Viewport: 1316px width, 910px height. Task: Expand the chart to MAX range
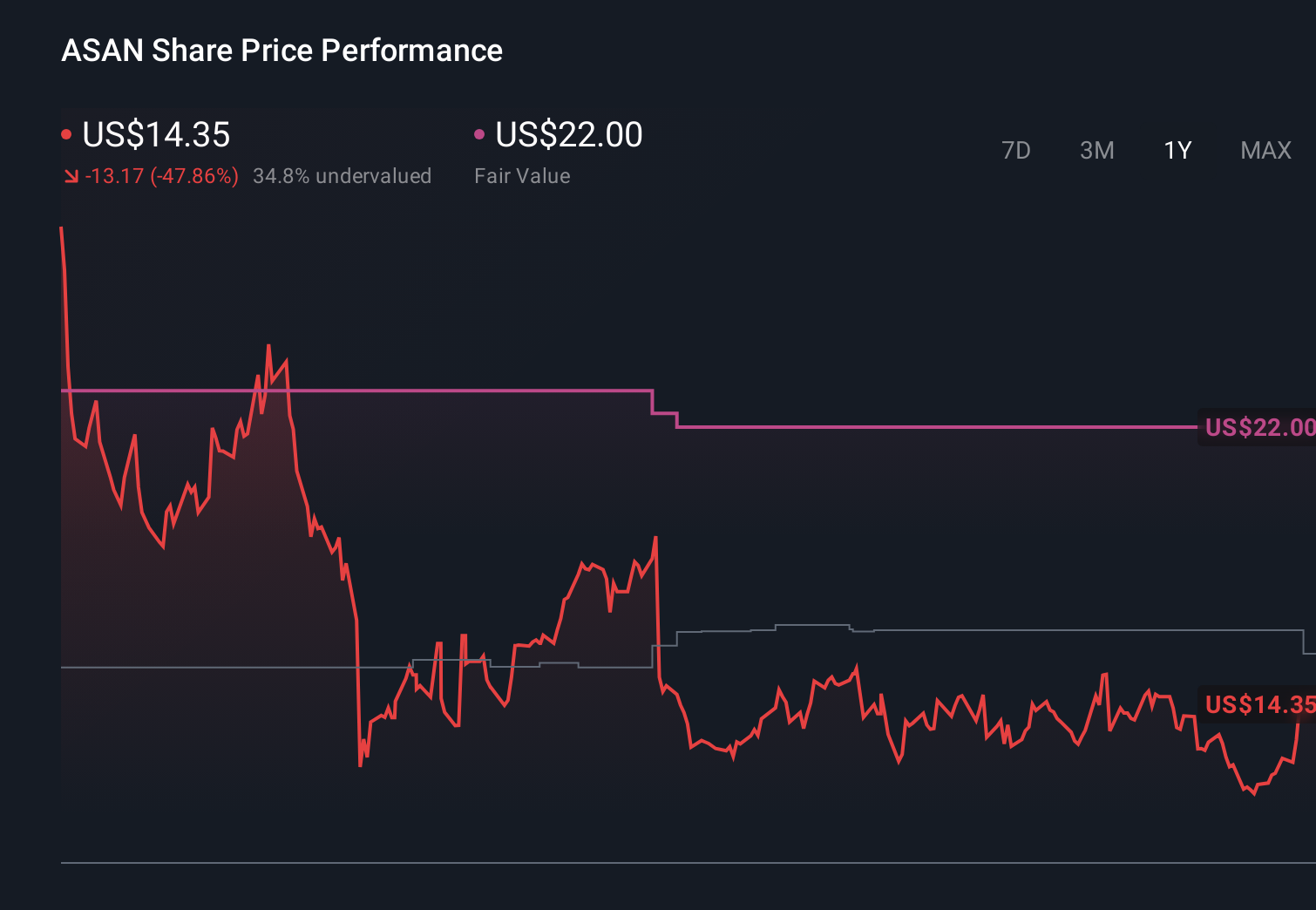1265,150
